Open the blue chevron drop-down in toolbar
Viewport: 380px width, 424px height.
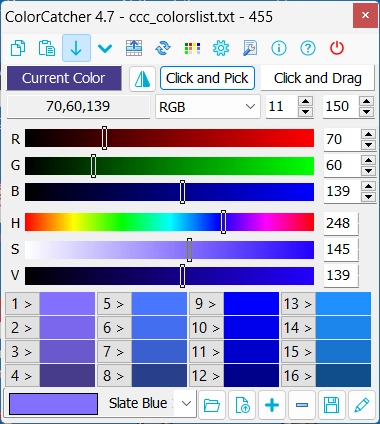(x=105, y=49)
